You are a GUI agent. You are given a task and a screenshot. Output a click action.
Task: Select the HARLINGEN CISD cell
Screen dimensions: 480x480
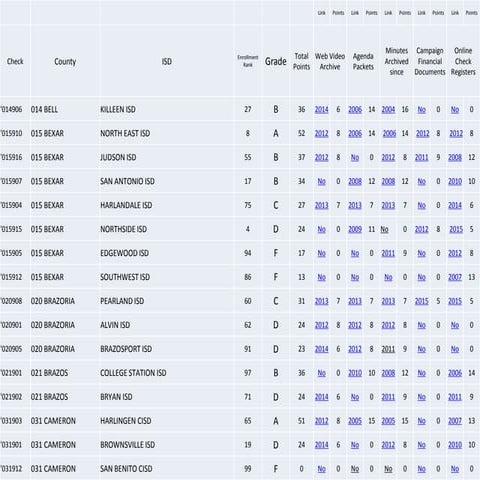126,421
